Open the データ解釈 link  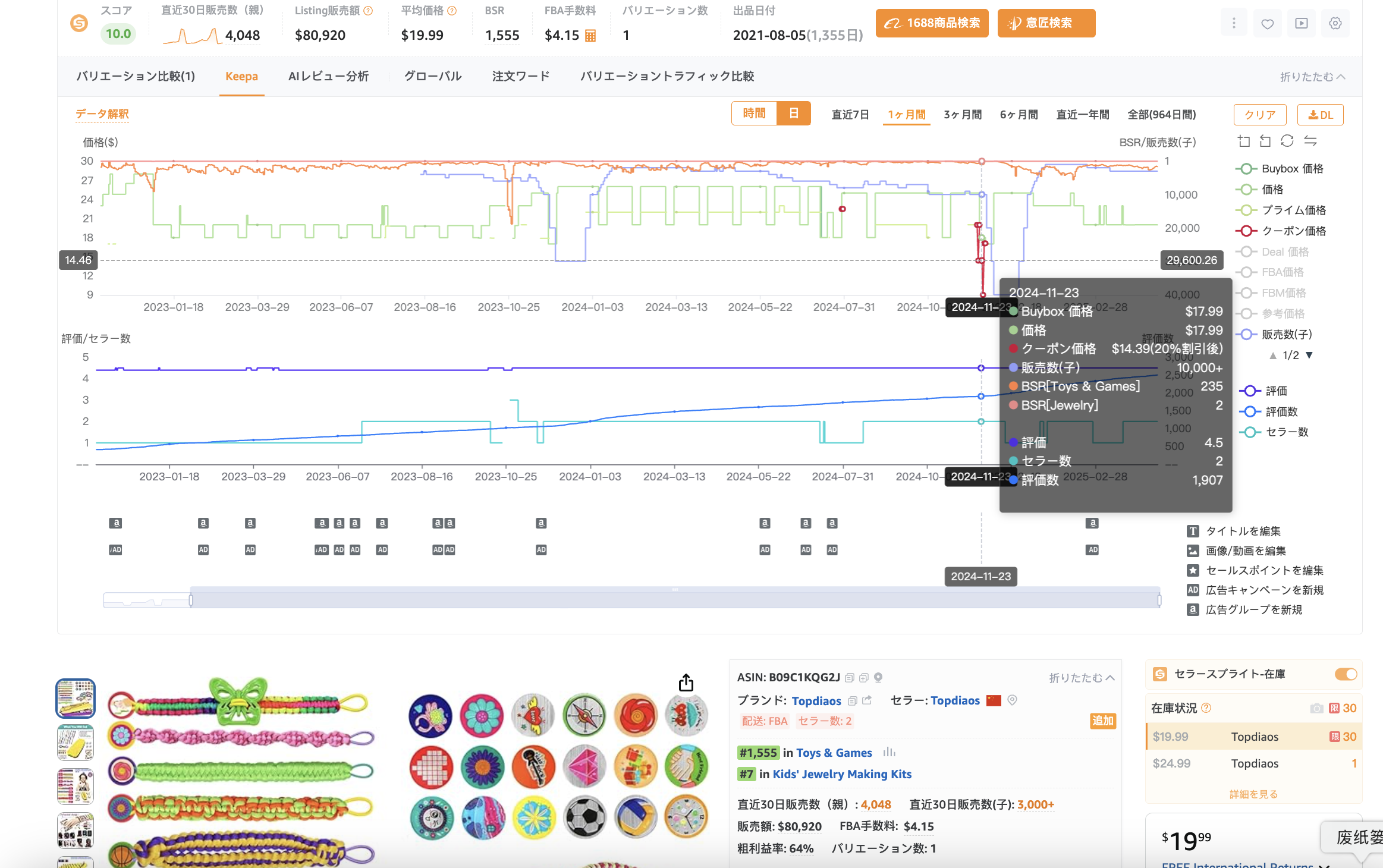point(102,114)
